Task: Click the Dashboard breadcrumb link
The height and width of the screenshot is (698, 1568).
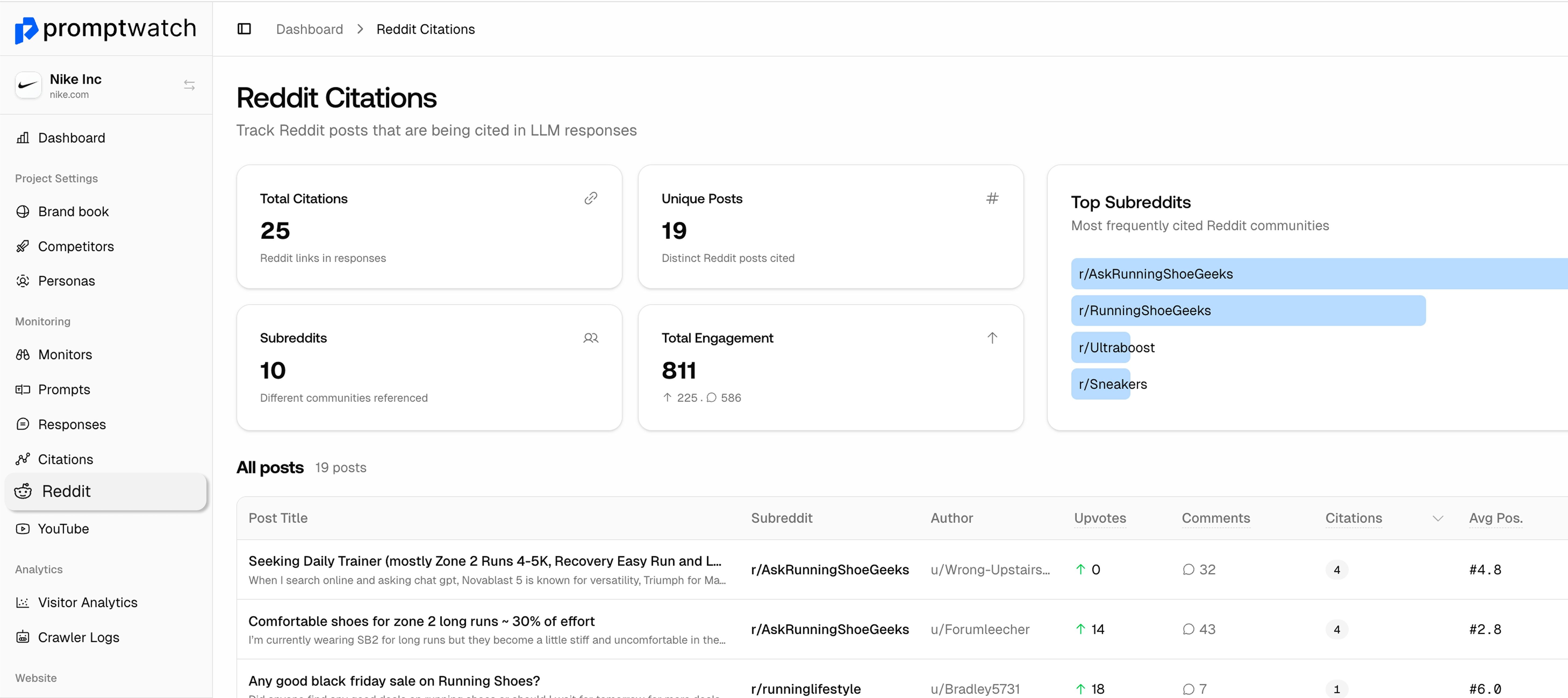Action: click(309, 29)
